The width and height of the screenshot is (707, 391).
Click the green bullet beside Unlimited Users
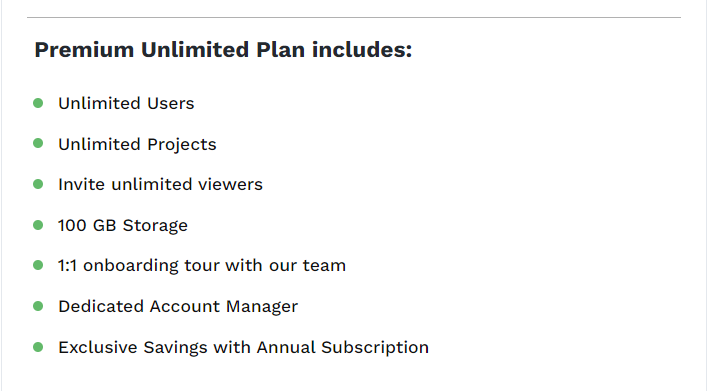pyautogui.click(x=38, y=103)
